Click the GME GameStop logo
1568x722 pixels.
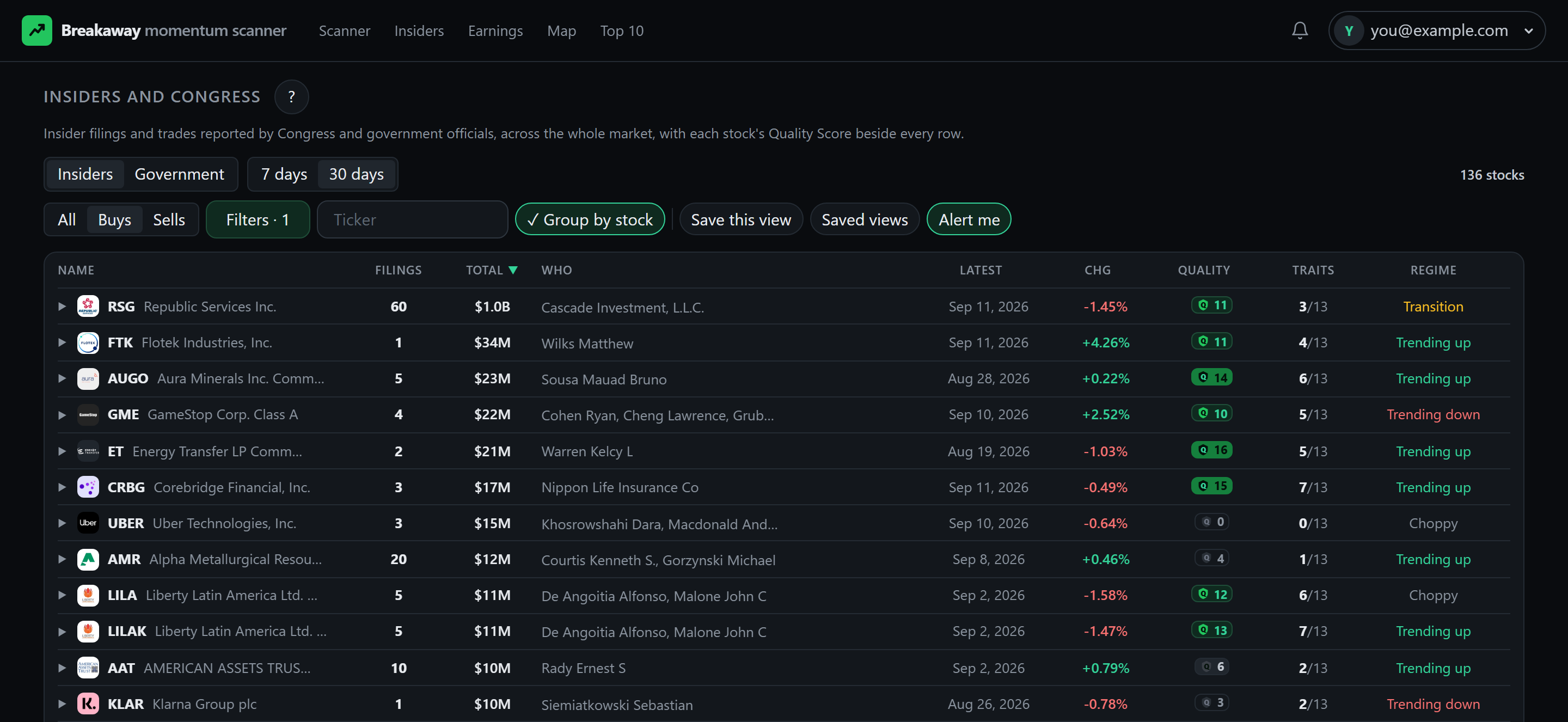coord(88,414)
